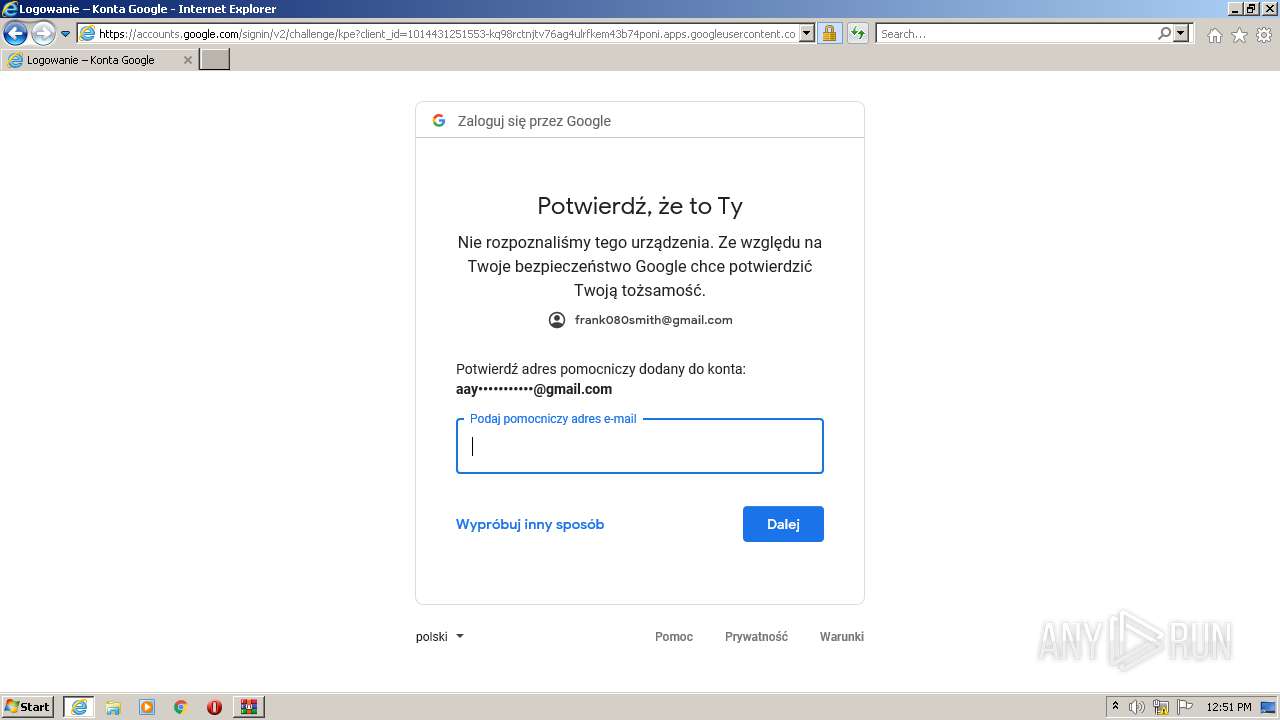Click the Internet Explorer taskbar icon

(x=78, y=707)
